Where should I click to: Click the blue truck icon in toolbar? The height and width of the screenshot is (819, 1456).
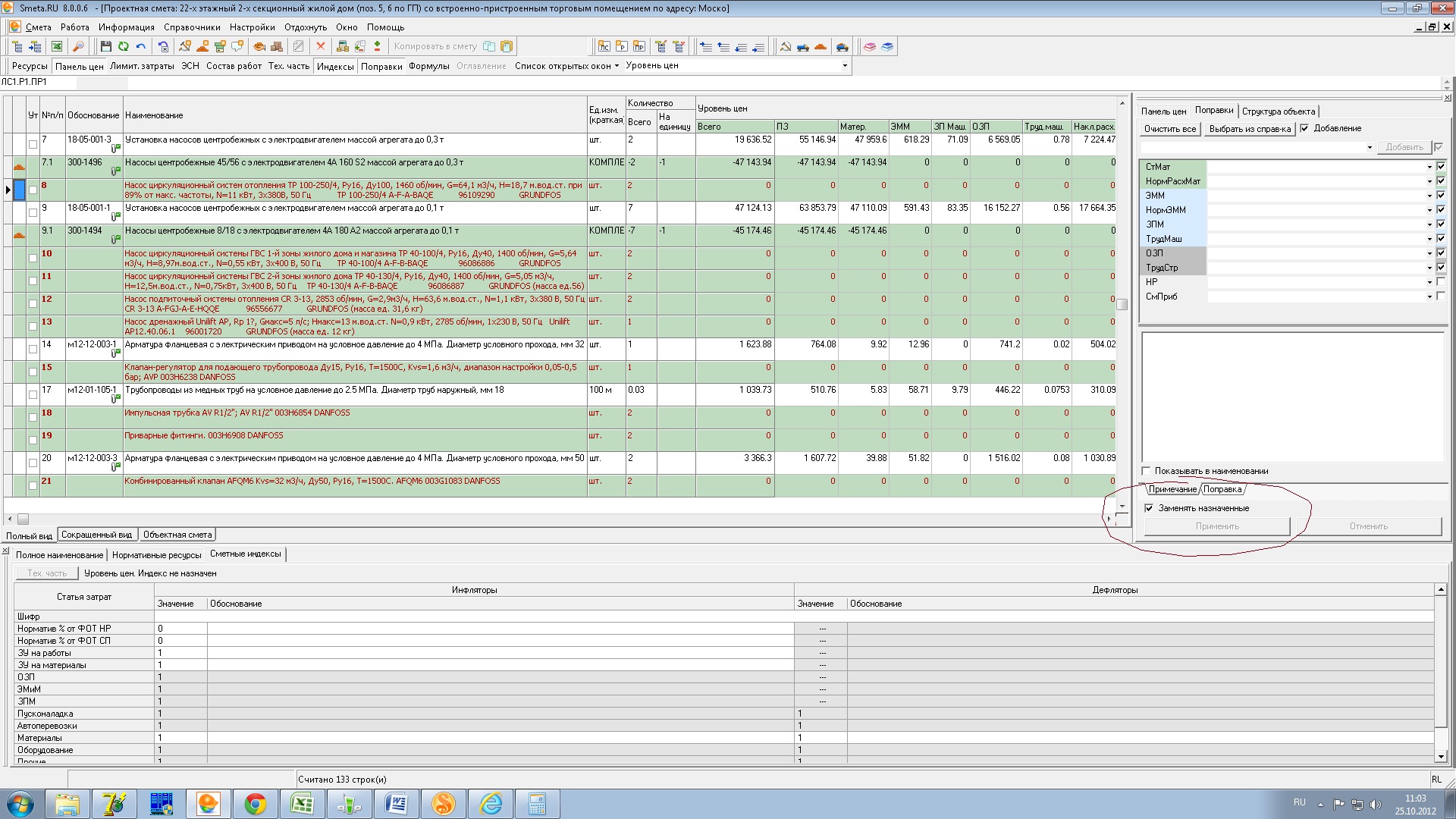point(803,46)
